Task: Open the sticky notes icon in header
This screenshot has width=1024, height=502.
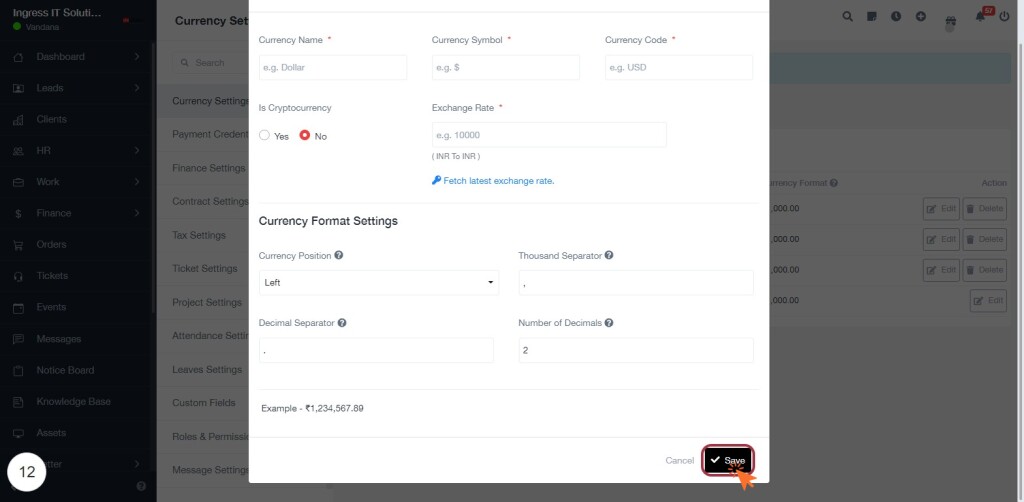Action: (872, 16)
